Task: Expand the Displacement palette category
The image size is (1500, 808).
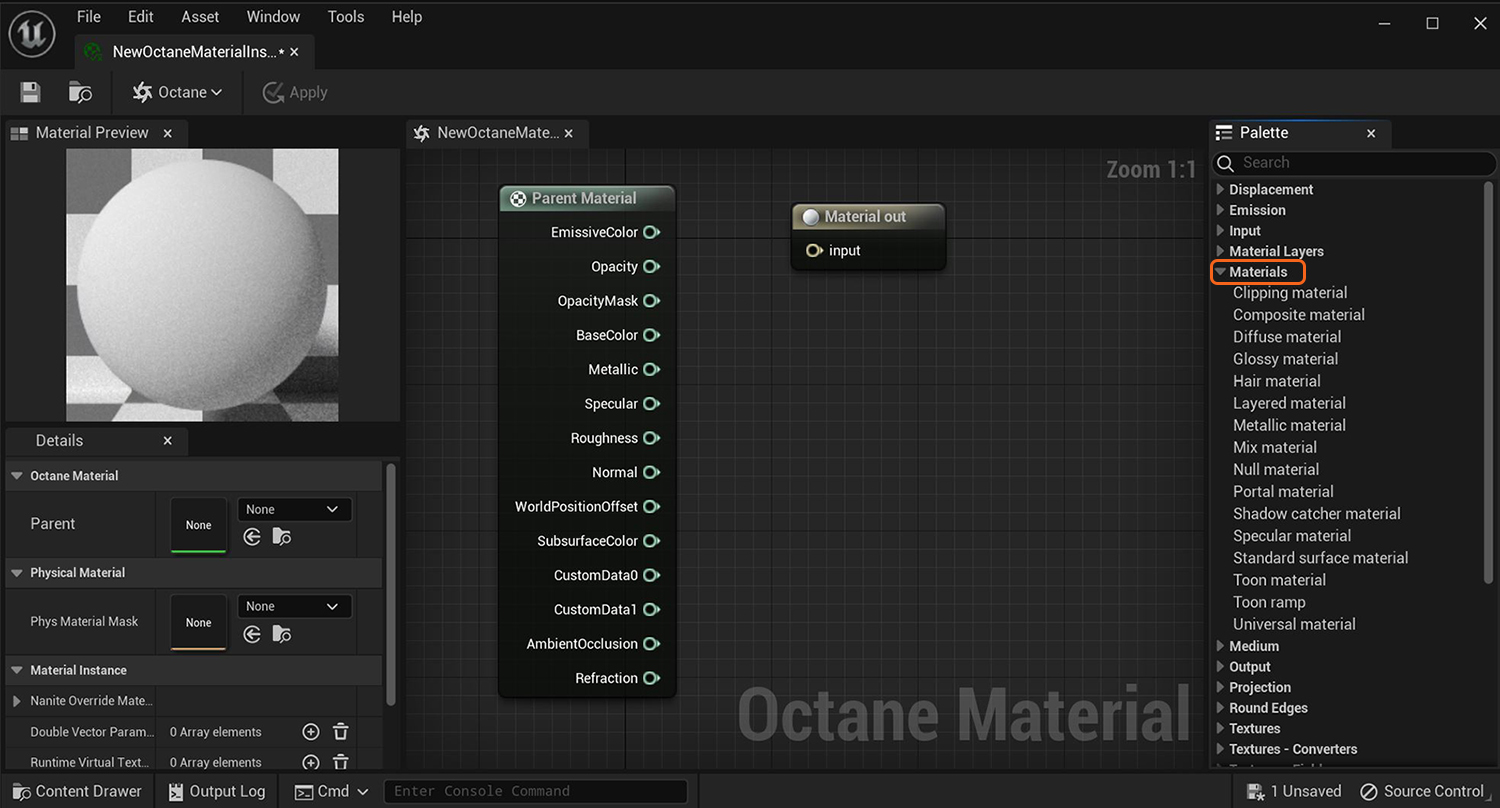Action: [x=1220, y=189]
